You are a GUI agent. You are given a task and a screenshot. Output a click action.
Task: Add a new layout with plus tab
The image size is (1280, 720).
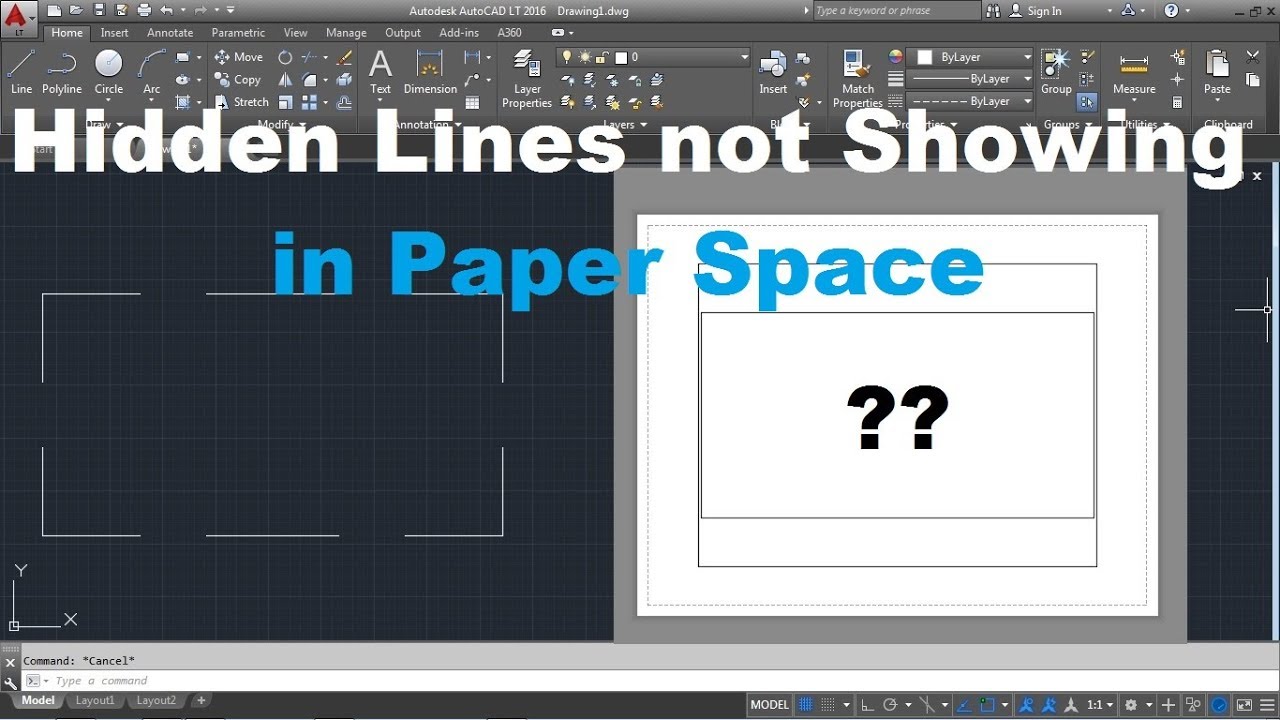pyautogui.click(x=201, y=701)
